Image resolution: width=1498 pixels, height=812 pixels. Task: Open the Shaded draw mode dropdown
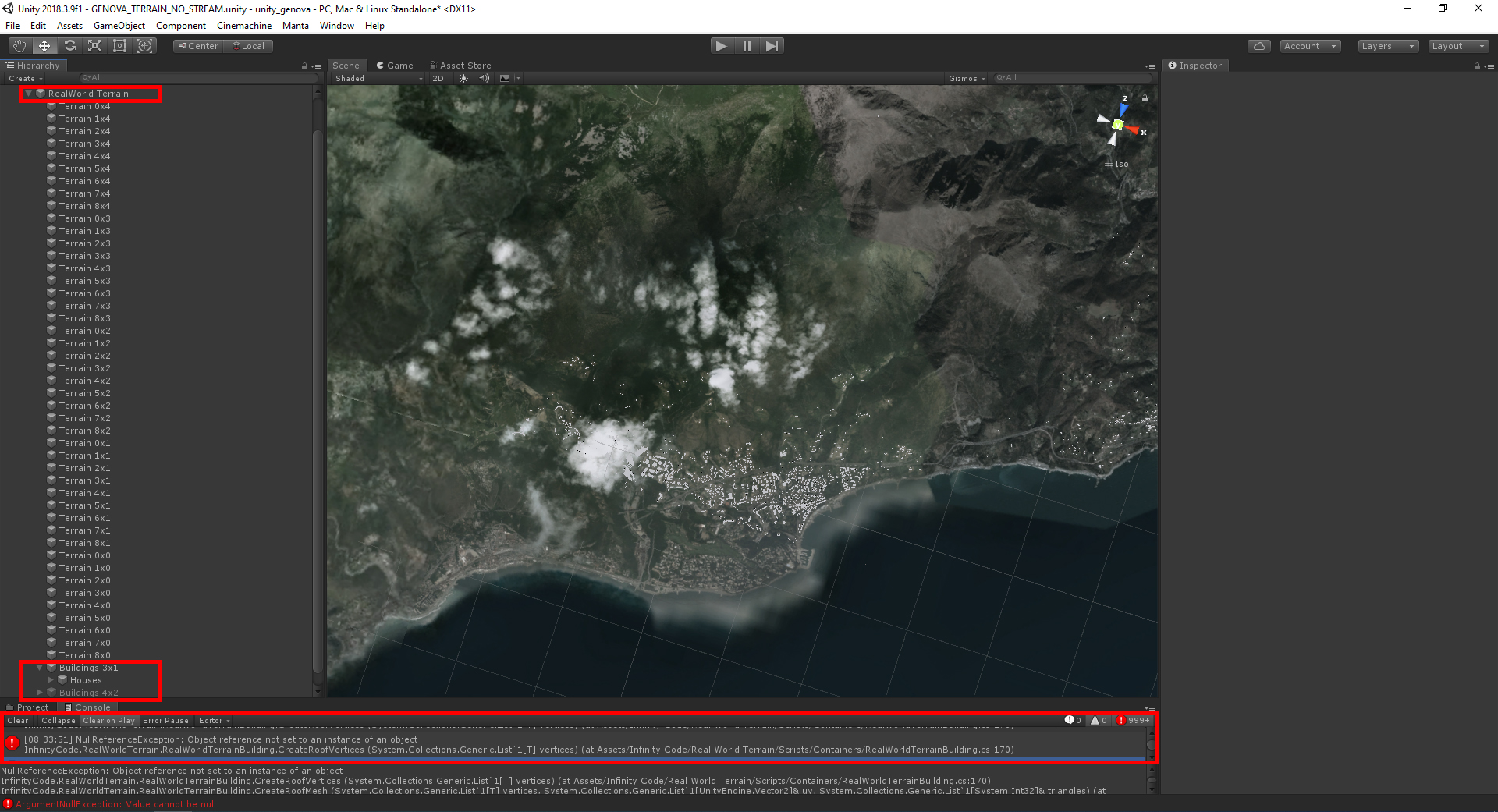click(x=378, y=78)
